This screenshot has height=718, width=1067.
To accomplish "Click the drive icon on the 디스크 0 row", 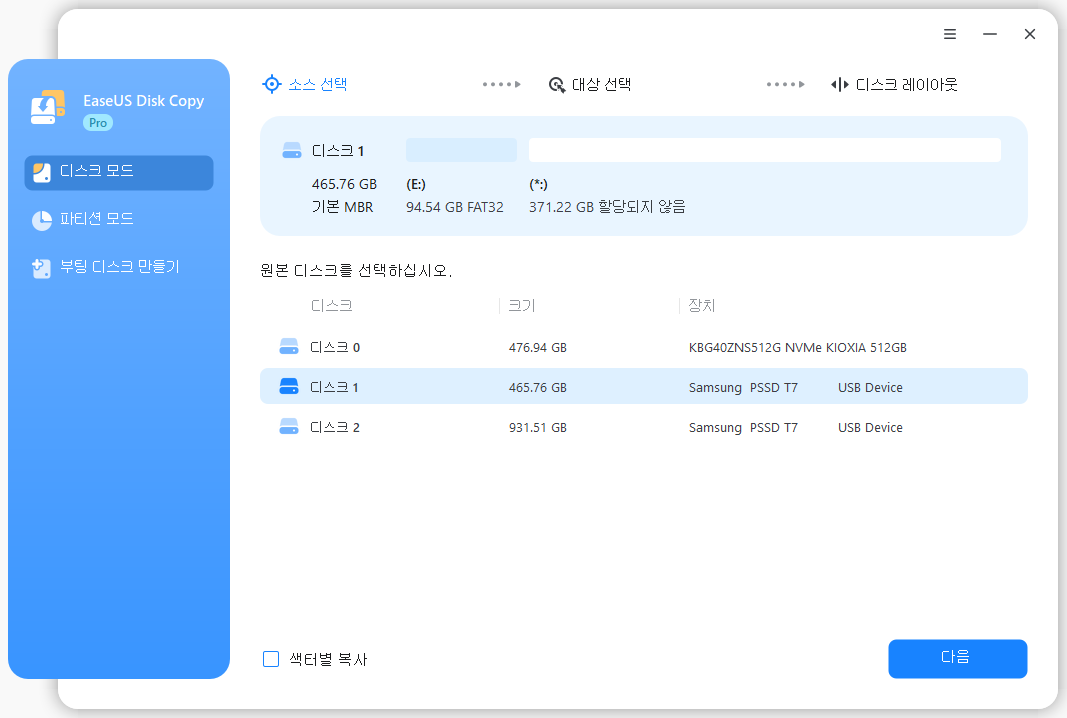I will (289, 347).
